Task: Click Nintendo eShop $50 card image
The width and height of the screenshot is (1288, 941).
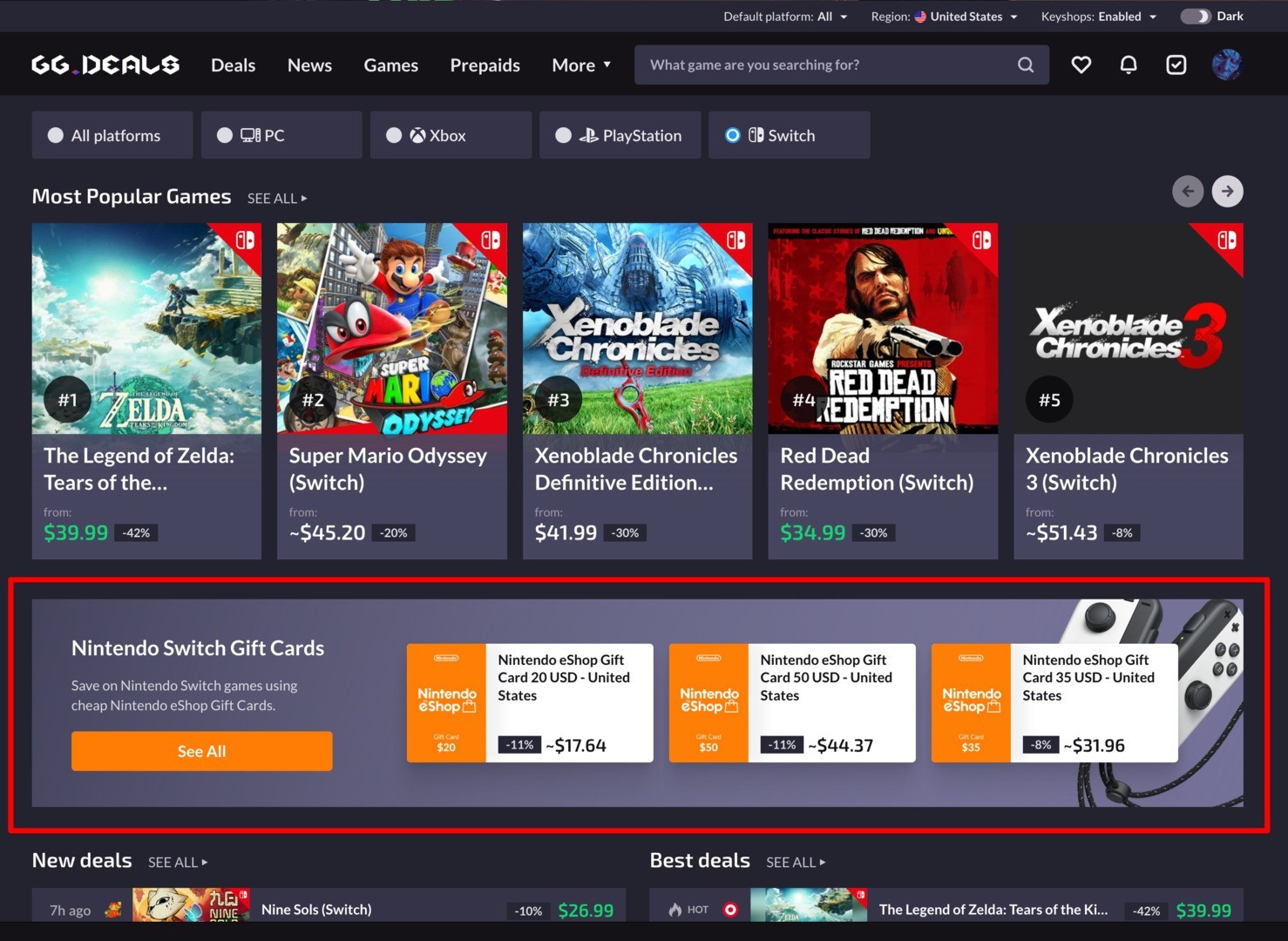Action: pos(708,703)
